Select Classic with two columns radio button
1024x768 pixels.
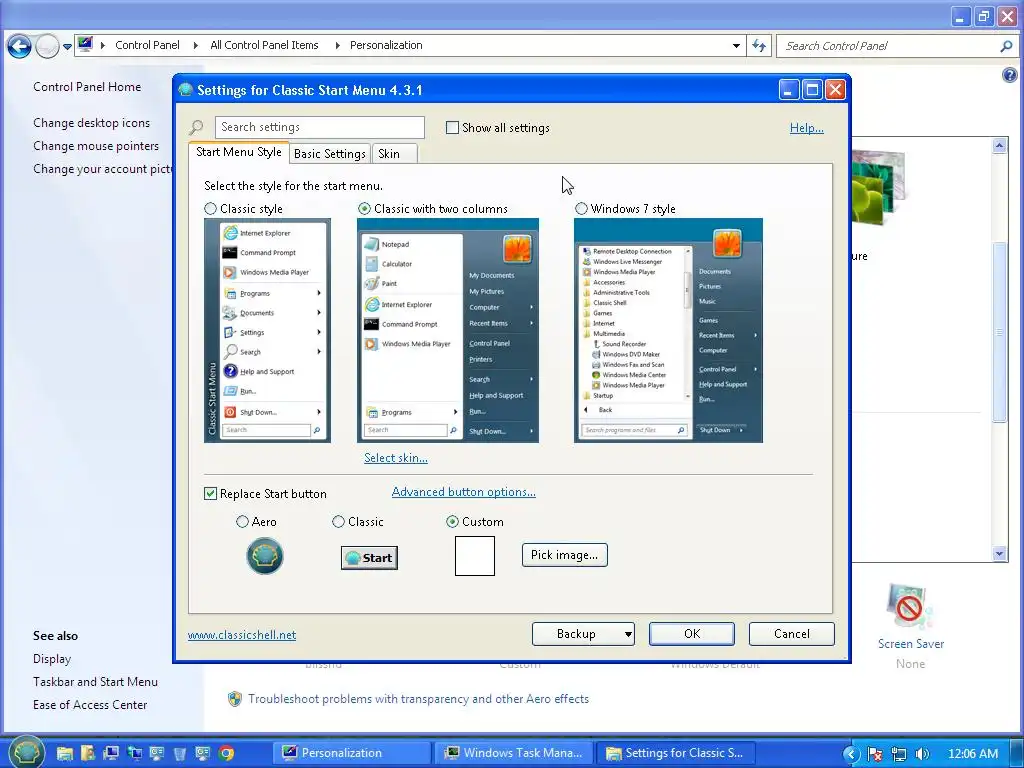tap(364, 209)
